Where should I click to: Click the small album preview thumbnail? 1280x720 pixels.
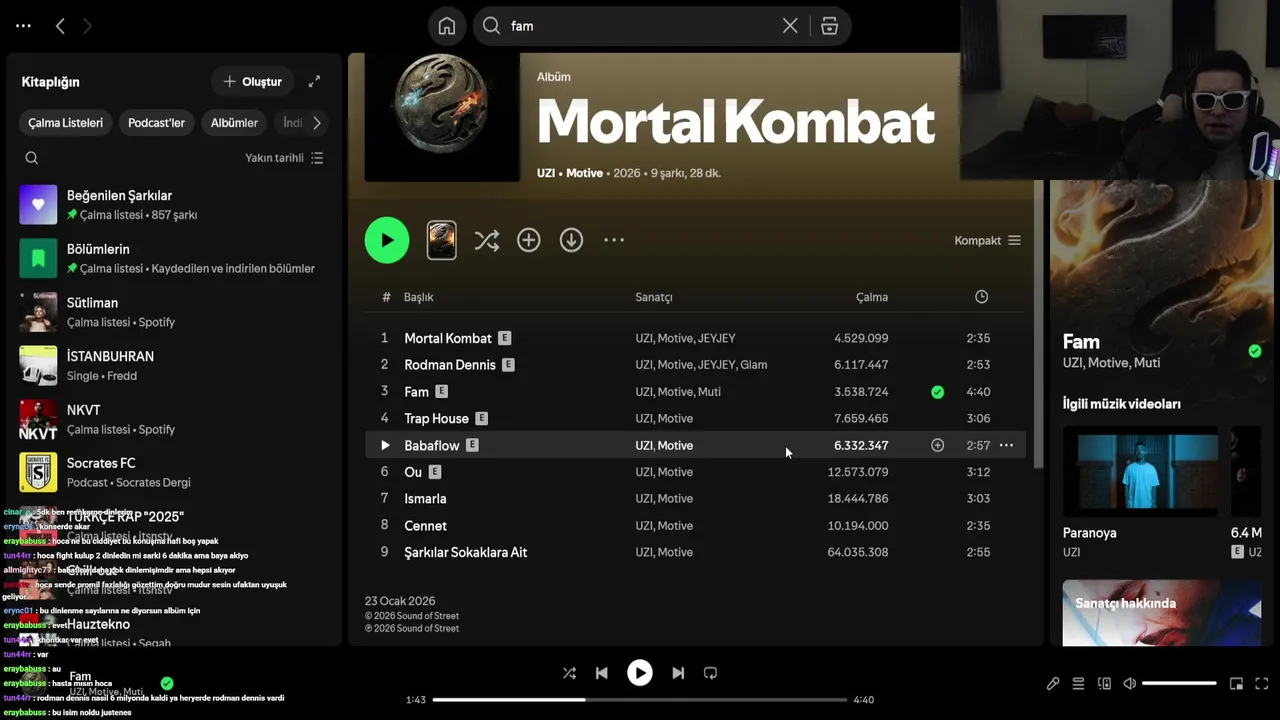pos(442,240)
